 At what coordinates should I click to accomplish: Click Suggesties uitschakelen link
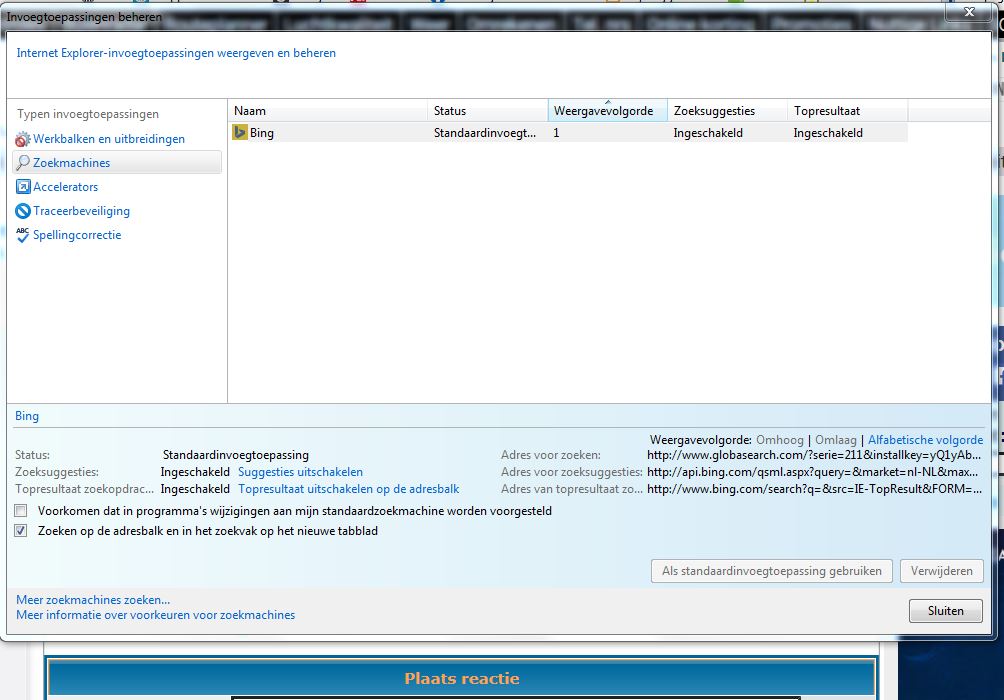click(300, 472)
